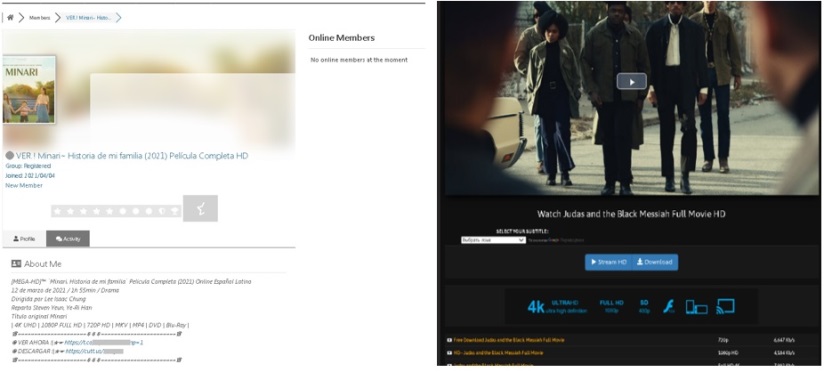Click the Flash player icon

pyautogui.click(x=668, y=307)
